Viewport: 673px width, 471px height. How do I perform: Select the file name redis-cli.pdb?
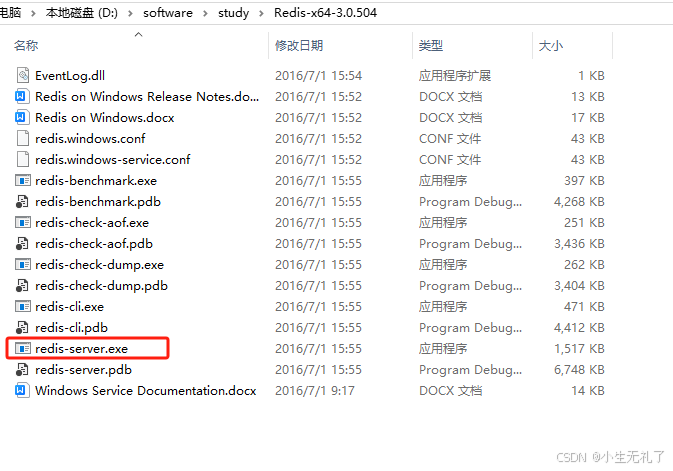(x=71, y=328)
